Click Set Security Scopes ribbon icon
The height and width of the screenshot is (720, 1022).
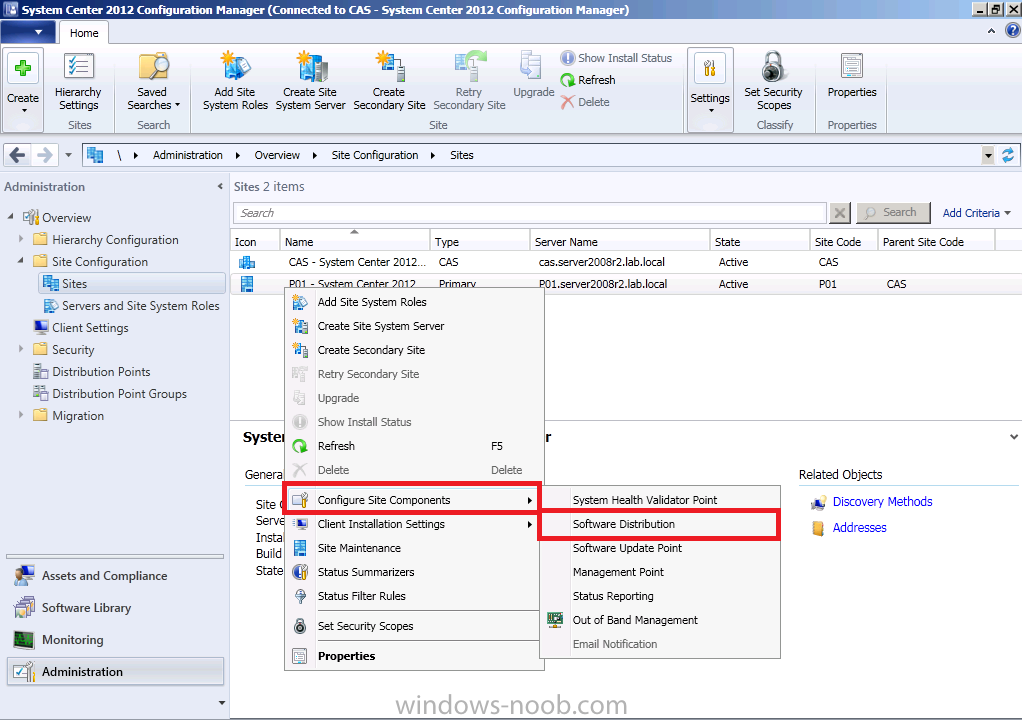click(x=774, y=83)
